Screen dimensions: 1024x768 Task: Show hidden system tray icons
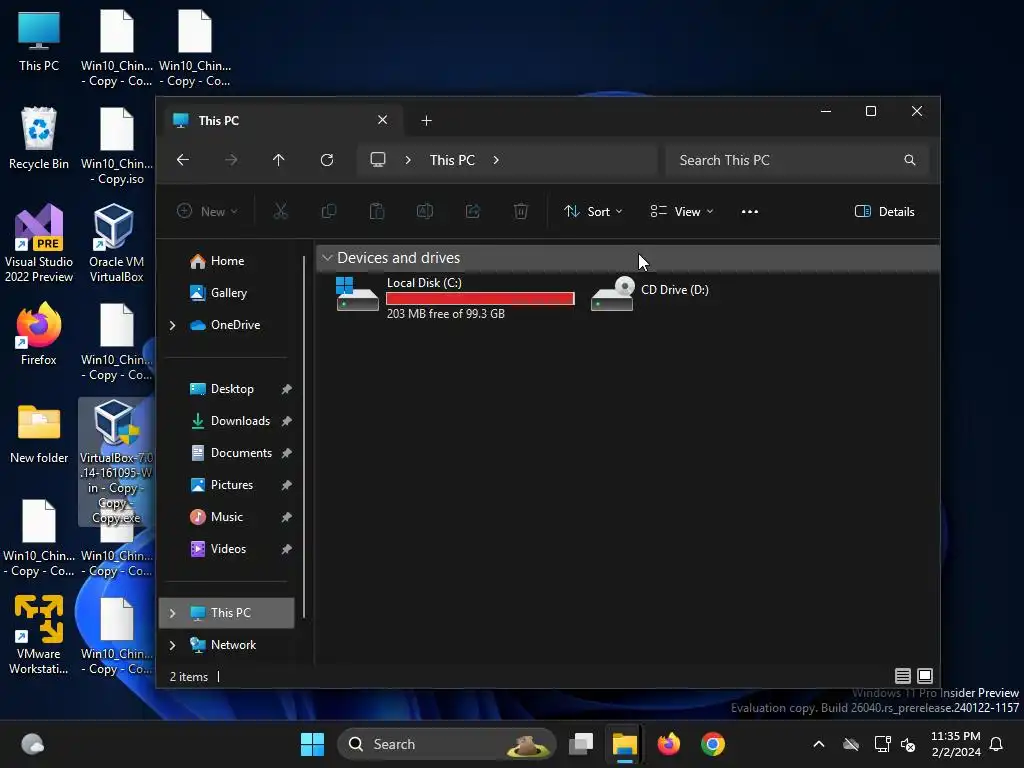[818, 744]
